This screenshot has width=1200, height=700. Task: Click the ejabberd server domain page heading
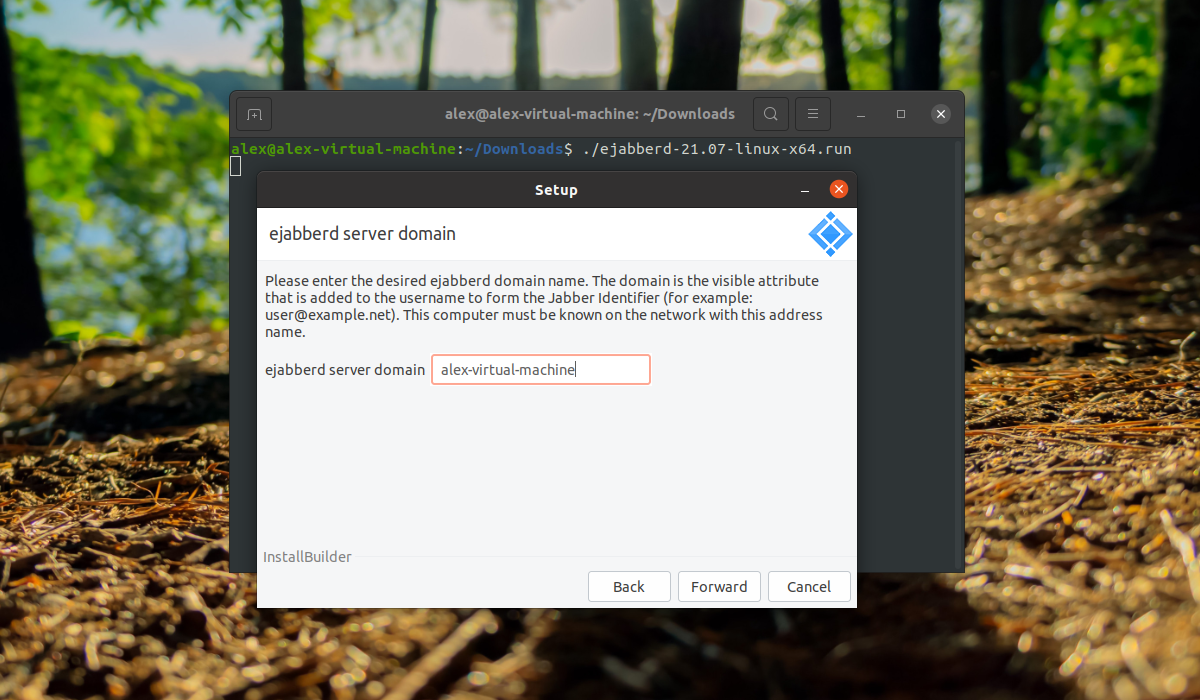362,234
